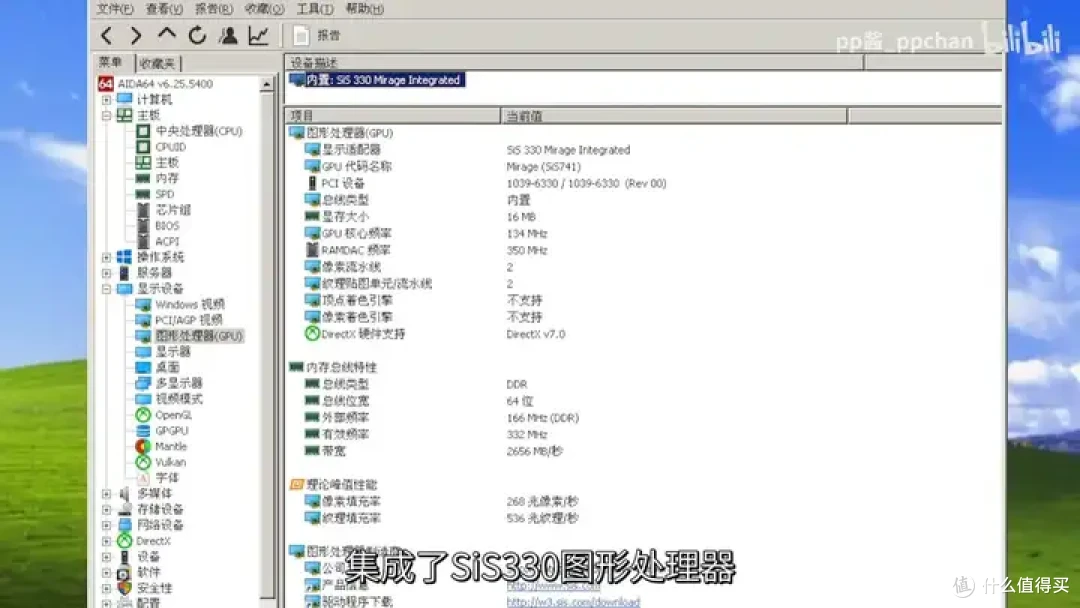Viewport: 1080px width, 608px height.
Task: Switch to the 收藏夹 tab
Action: [x=158, y=63]
